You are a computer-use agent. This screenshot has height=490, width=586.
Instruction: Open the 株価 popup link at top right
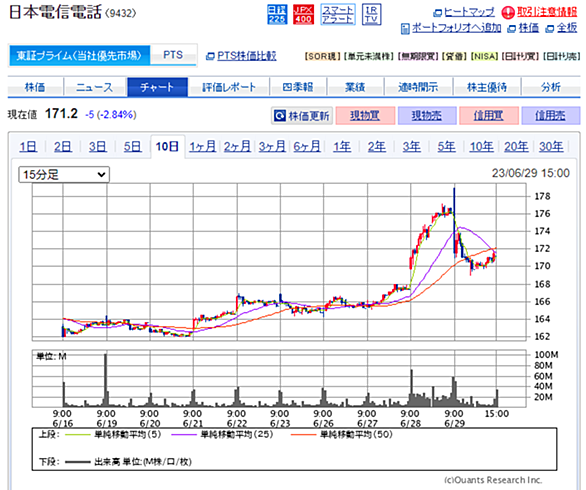528,28
